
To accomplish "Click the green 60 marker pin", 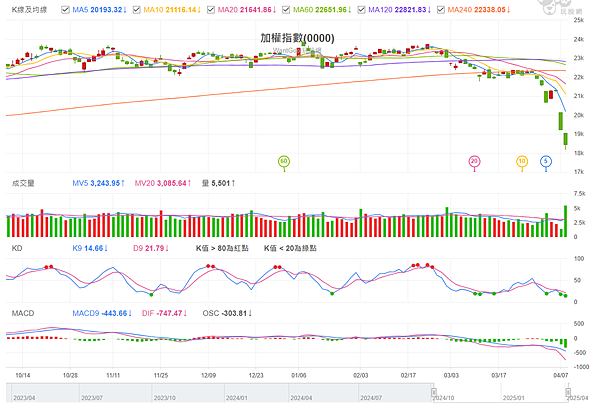I will [x=284, y=162].
